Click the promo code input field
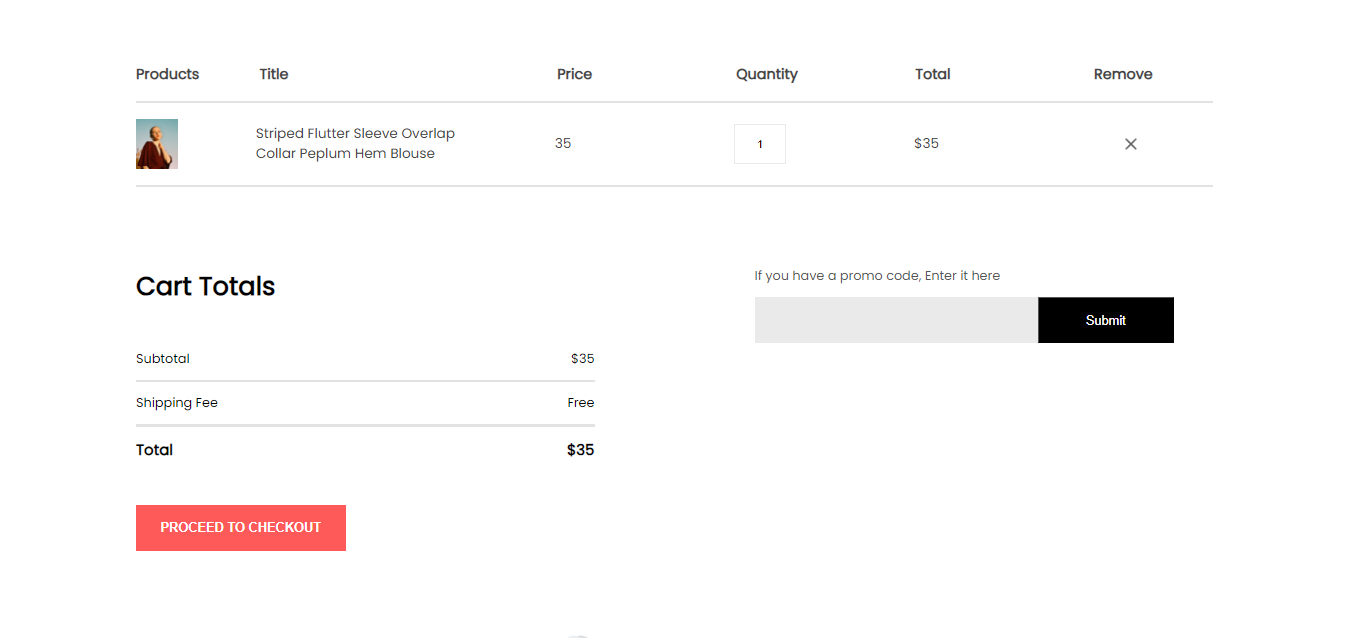Screen dimensions: 1348x638 click(896, 320)
